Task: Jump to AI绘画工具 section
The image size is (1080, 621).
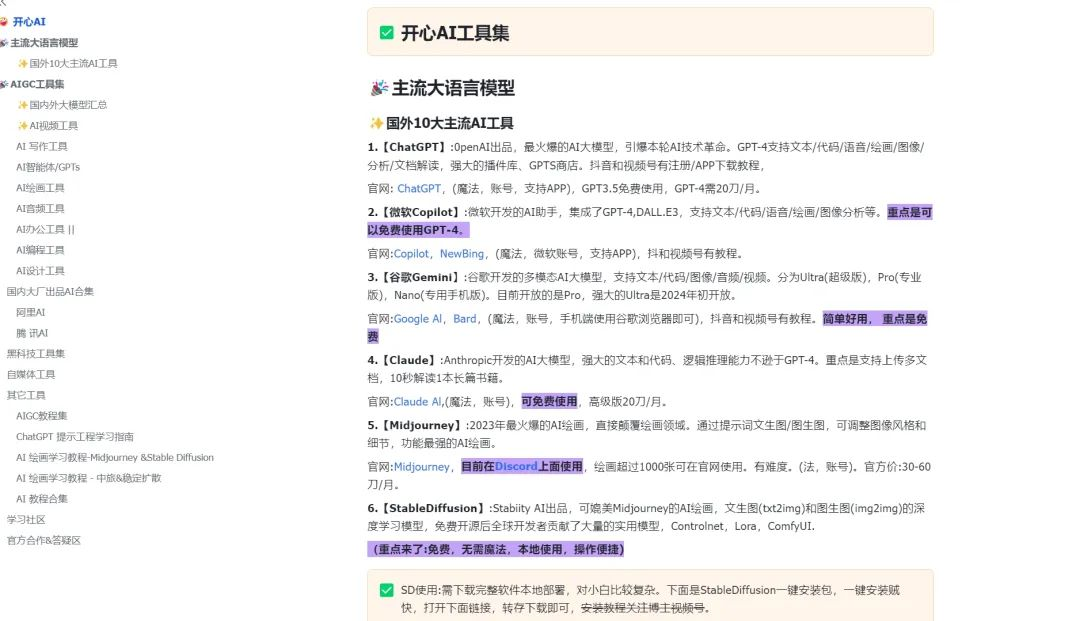Action: tap(40, 187)
